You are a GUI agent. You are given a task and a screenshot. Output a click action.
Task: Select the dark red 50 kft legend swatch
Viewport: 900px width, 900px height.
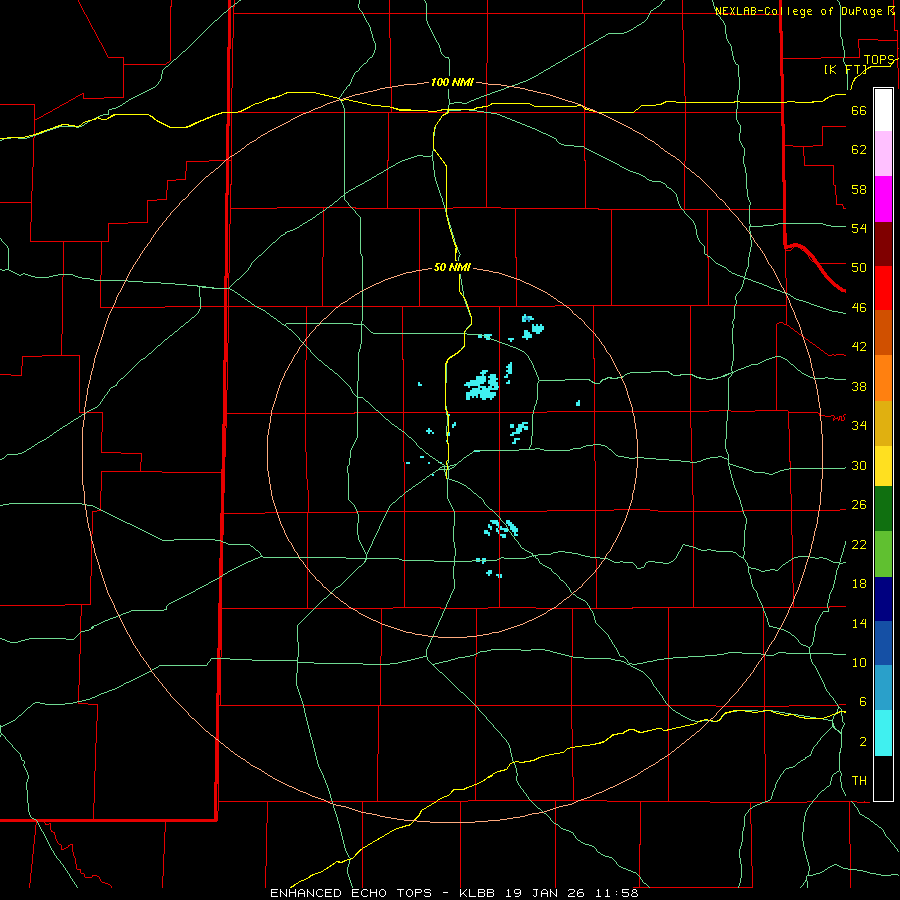click(883, 244)
